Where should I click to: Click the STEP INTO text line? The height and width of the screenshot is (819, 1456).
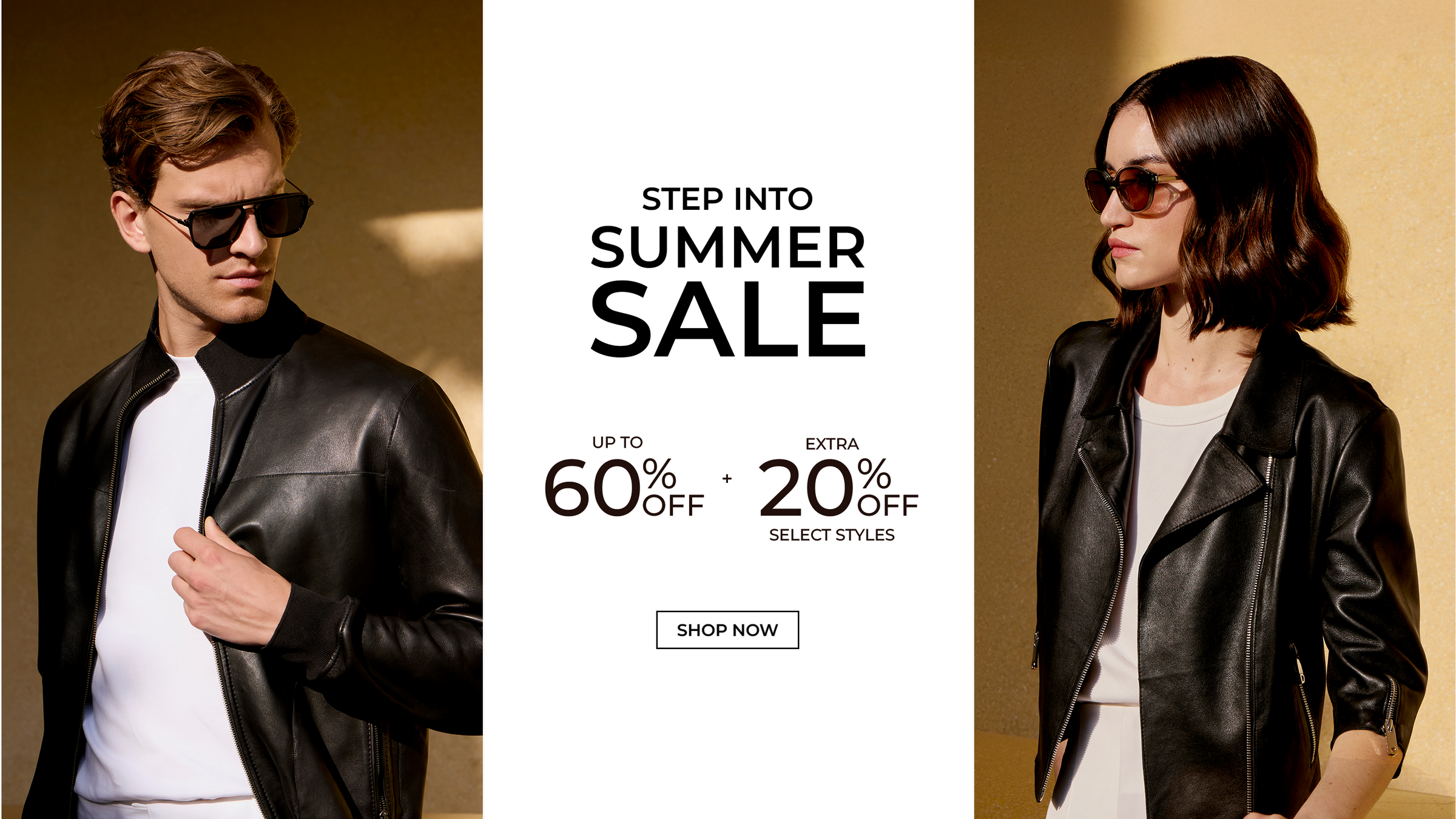pos(727,199)
